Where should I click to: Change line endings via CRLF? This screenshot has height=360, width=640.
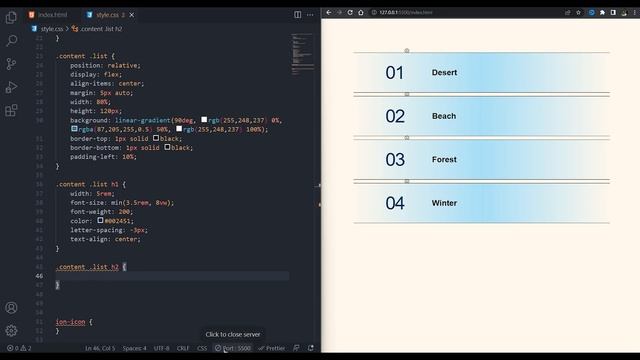[183, 348]
